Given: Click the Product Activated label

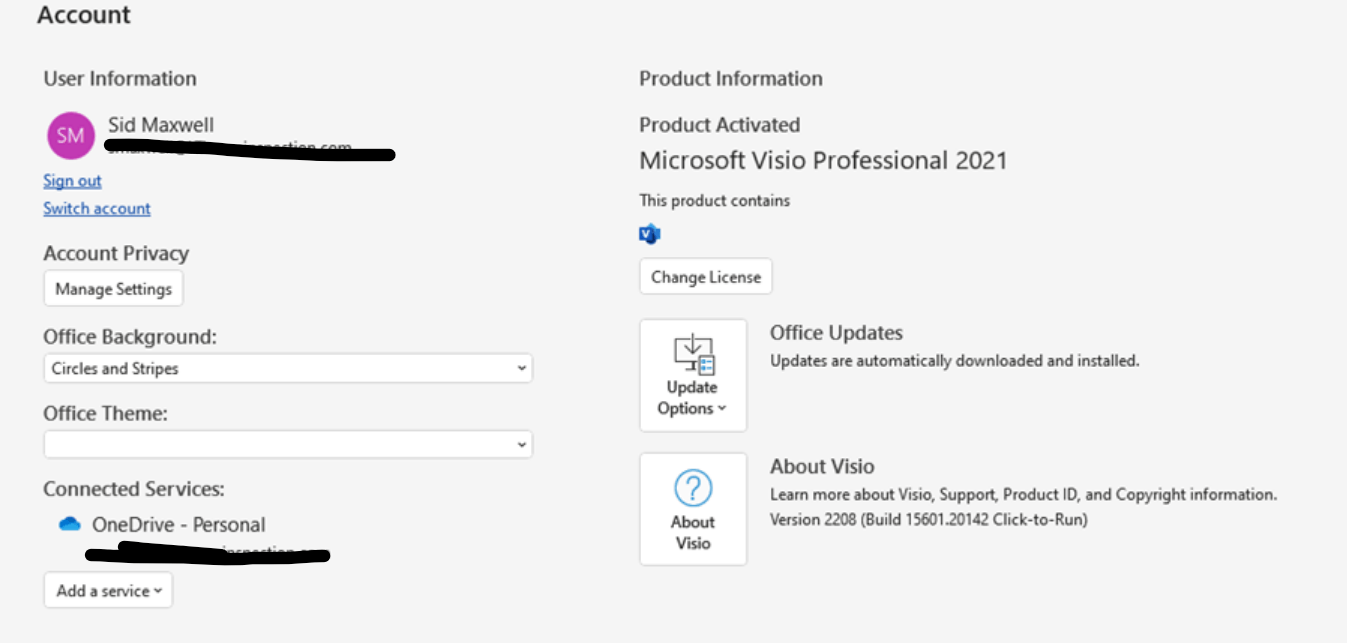Looking at the screenshot, I should click(x=720, y=125).
